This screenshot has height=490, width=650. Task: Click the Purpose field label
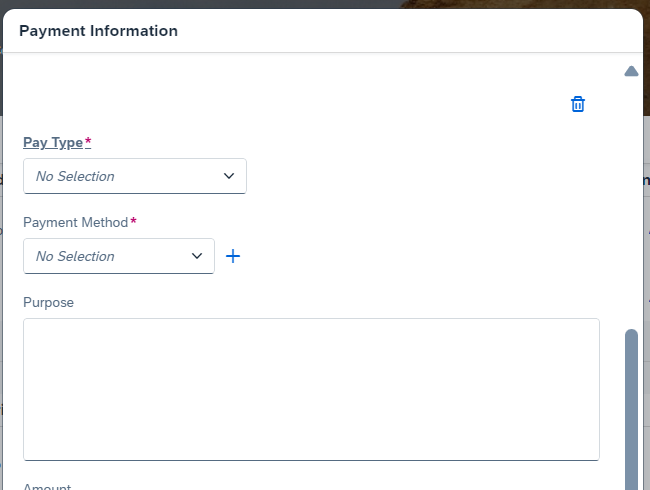(49, 303)
